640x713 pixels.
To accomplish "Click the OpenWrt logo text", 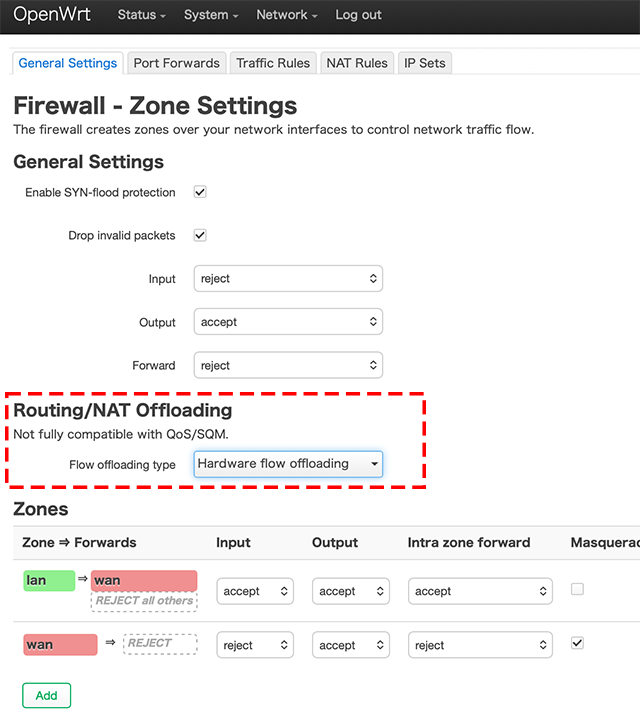I will [52, 15].
